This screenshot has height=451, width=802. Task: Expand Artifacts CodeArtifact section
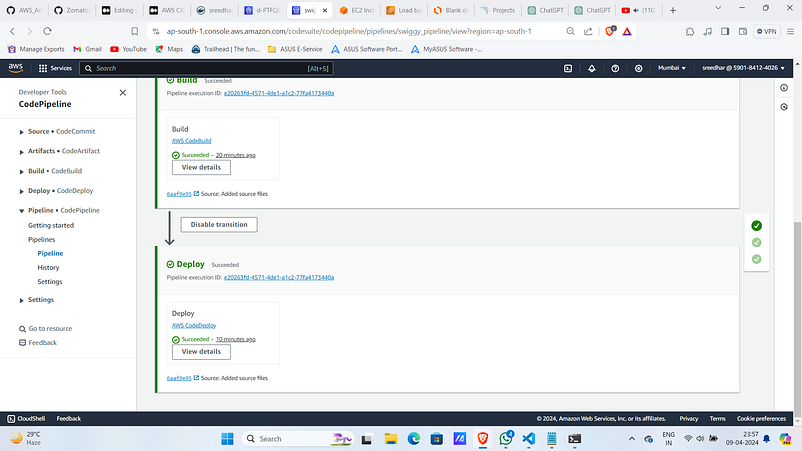coord(21,151)
